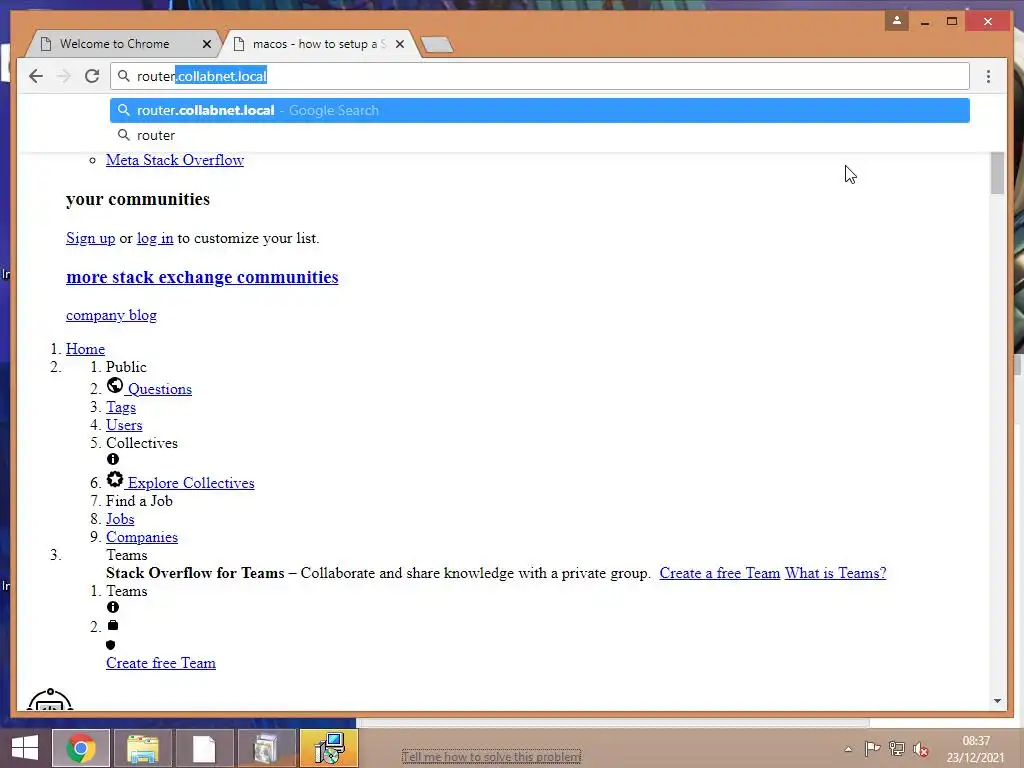Reload the current page
This screenshot has height=768, width=1024.
click(92, 76)
